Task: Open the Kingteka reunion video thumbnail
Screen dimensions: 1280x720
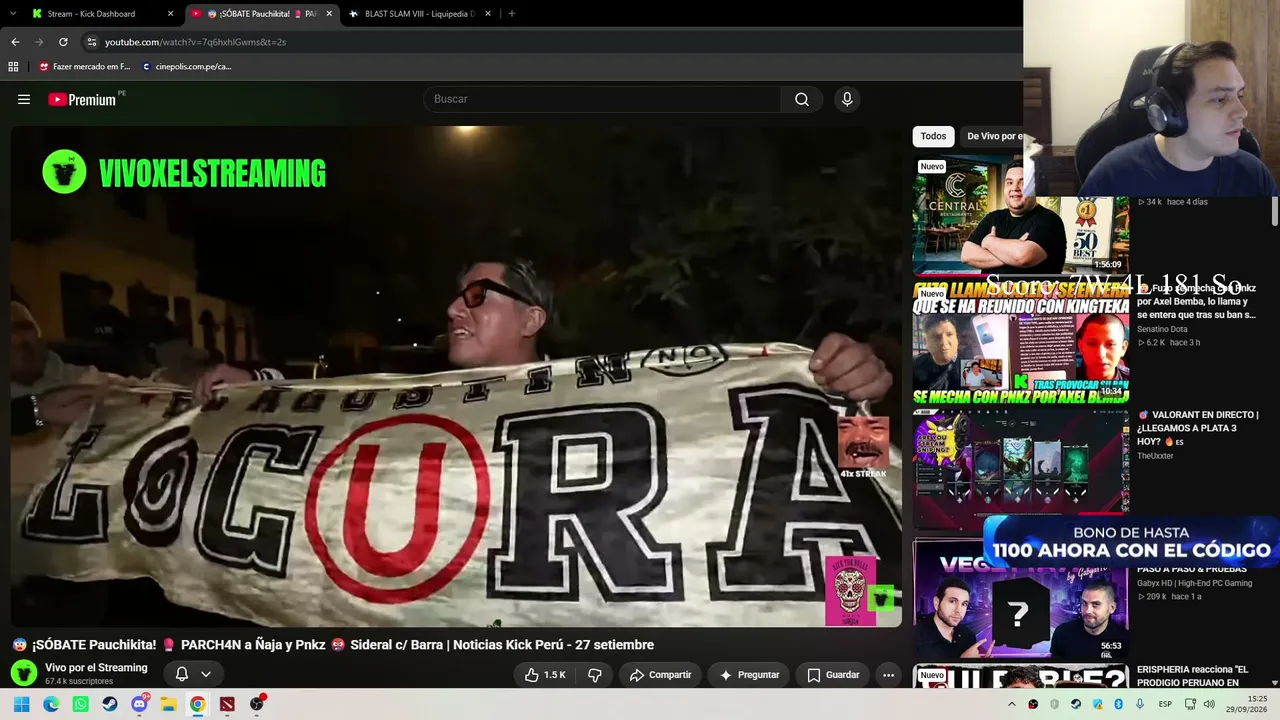Action: click(x=1021, y=342)
